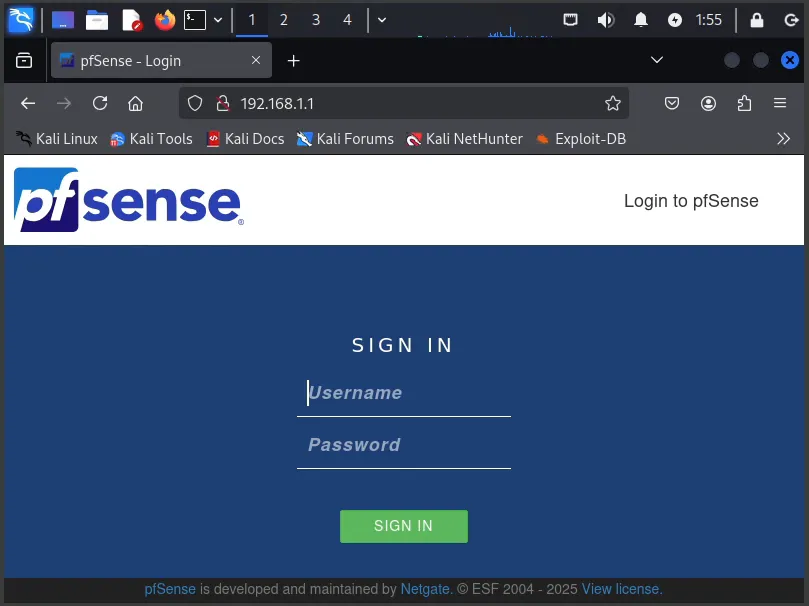Open Firefox recent browsing view icon
Image resolution: width=809 pixels, height=606 pixels.
click(x=24, y=60)
